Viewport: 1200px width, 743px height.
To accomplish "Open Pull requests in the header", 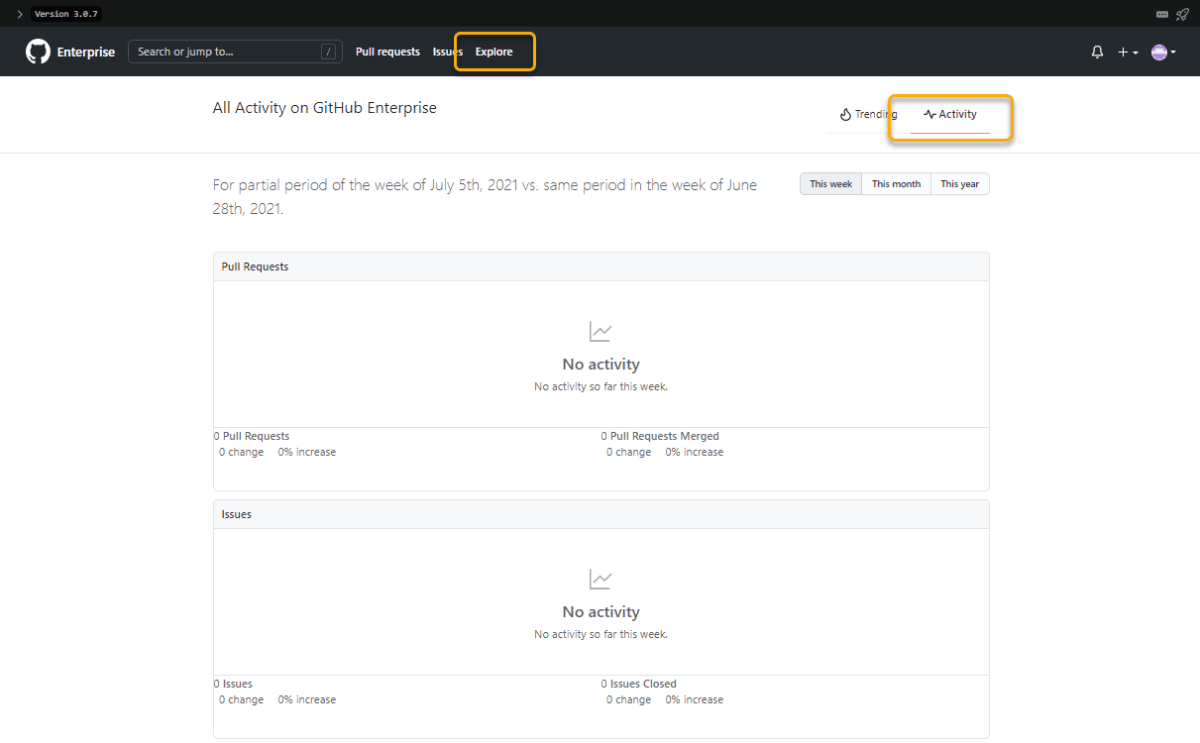I will 388,52.
